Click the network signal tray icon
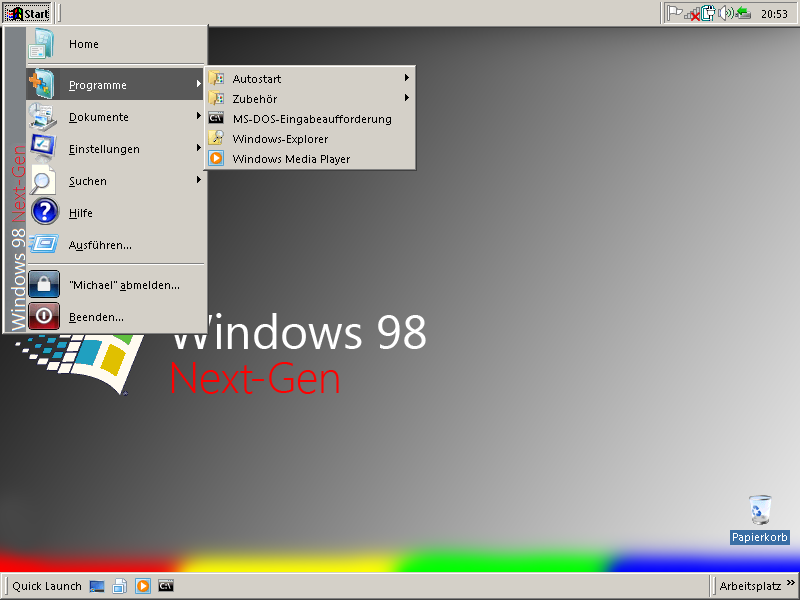Image resolution: width=800 pixels, height=600 pixels. [691, 13]
